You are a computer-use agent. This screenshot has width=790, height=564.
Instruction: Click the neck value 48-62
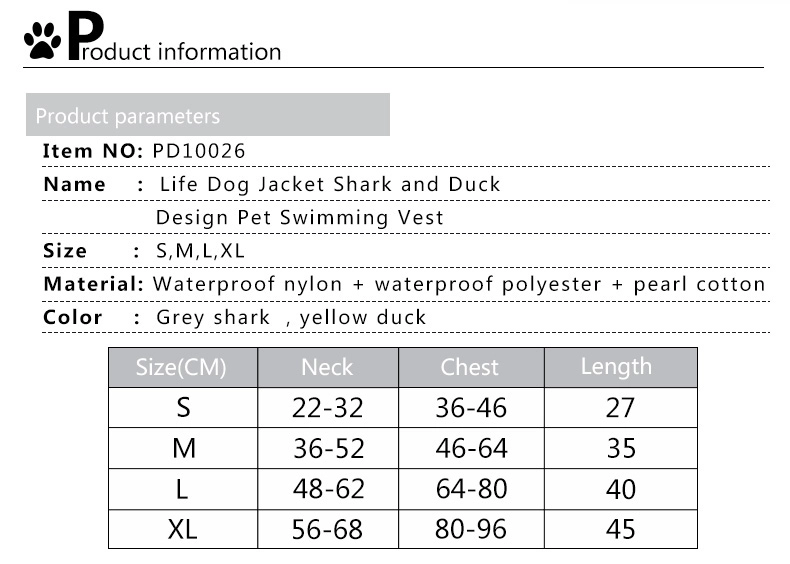pos(328,489)
